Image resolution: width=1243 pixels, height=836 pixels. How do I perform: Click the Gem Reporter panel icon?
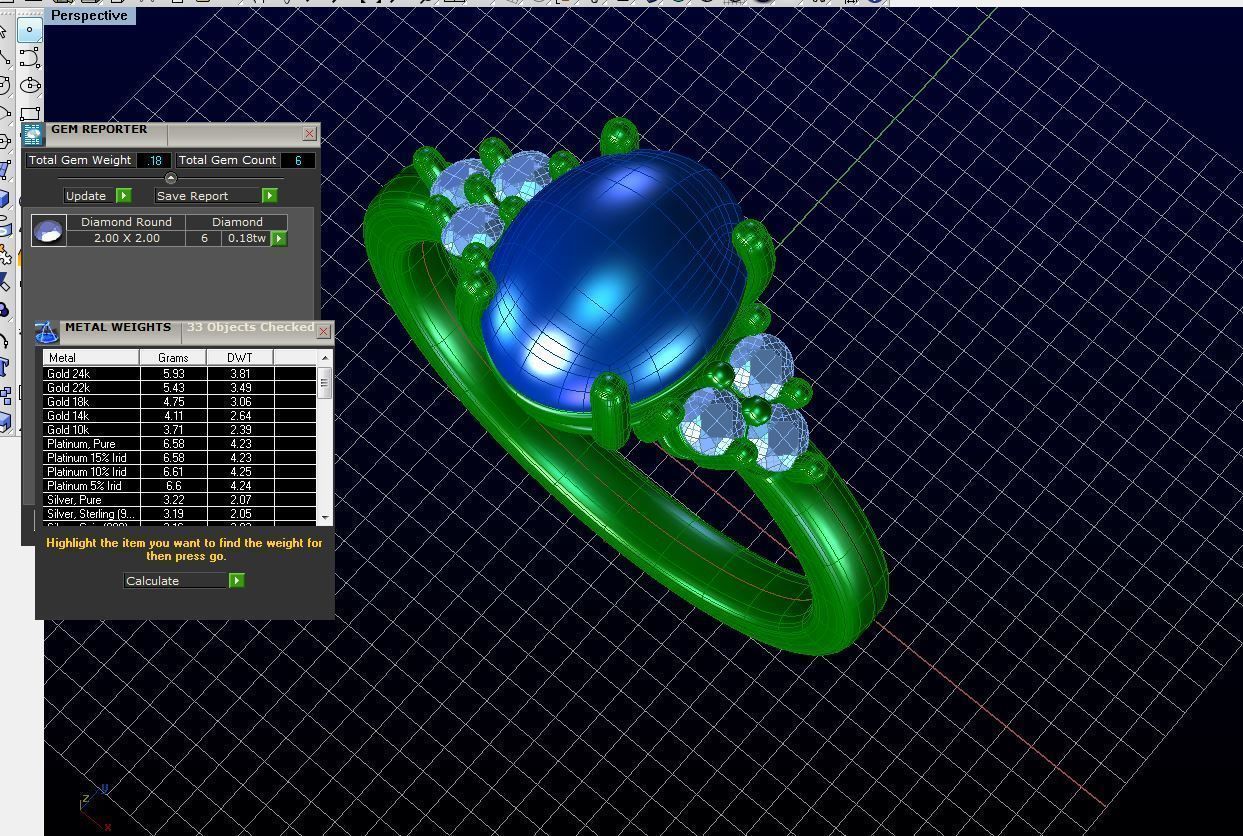(x=33, y=134)
